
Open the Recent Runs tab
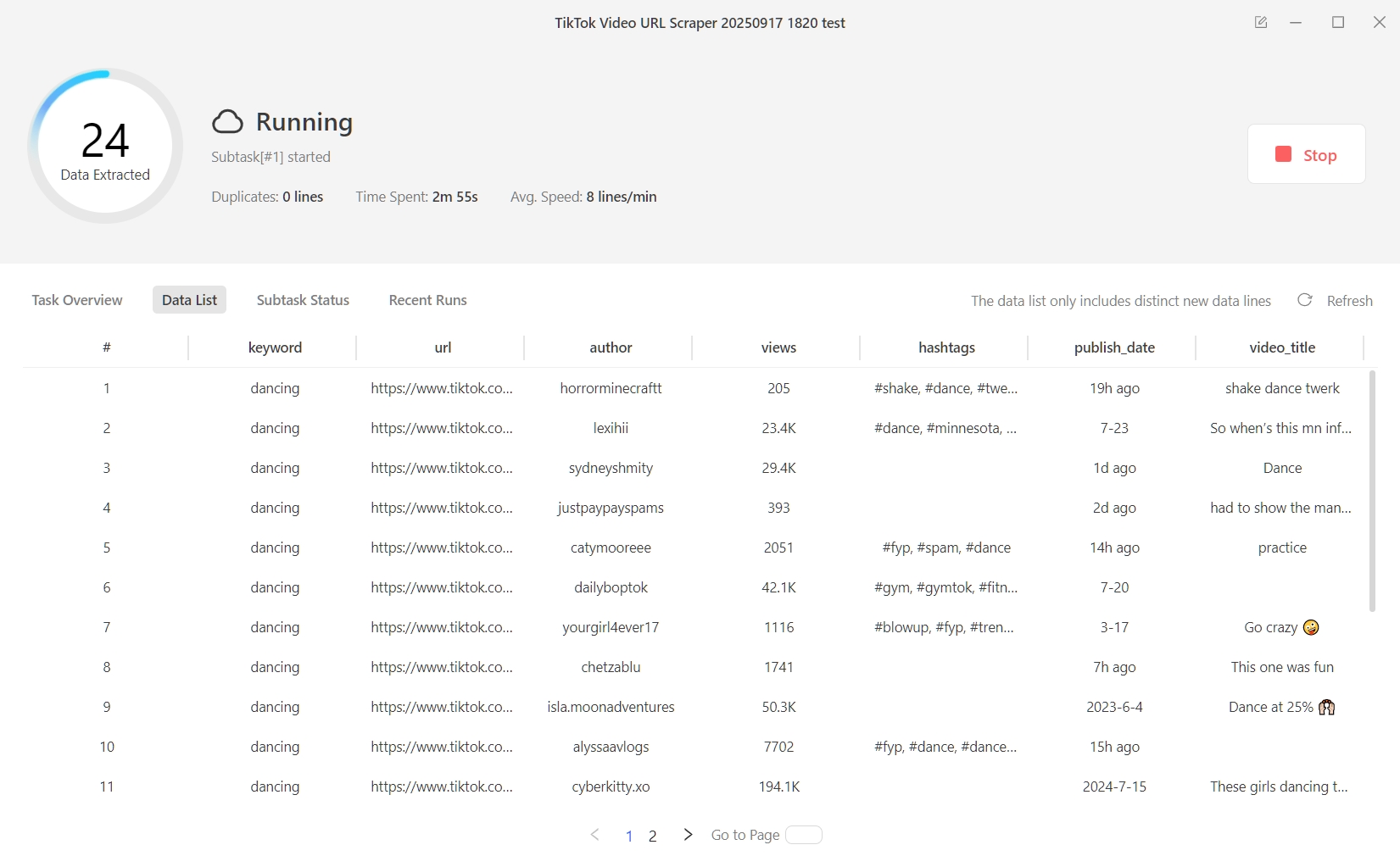(427, 300)
